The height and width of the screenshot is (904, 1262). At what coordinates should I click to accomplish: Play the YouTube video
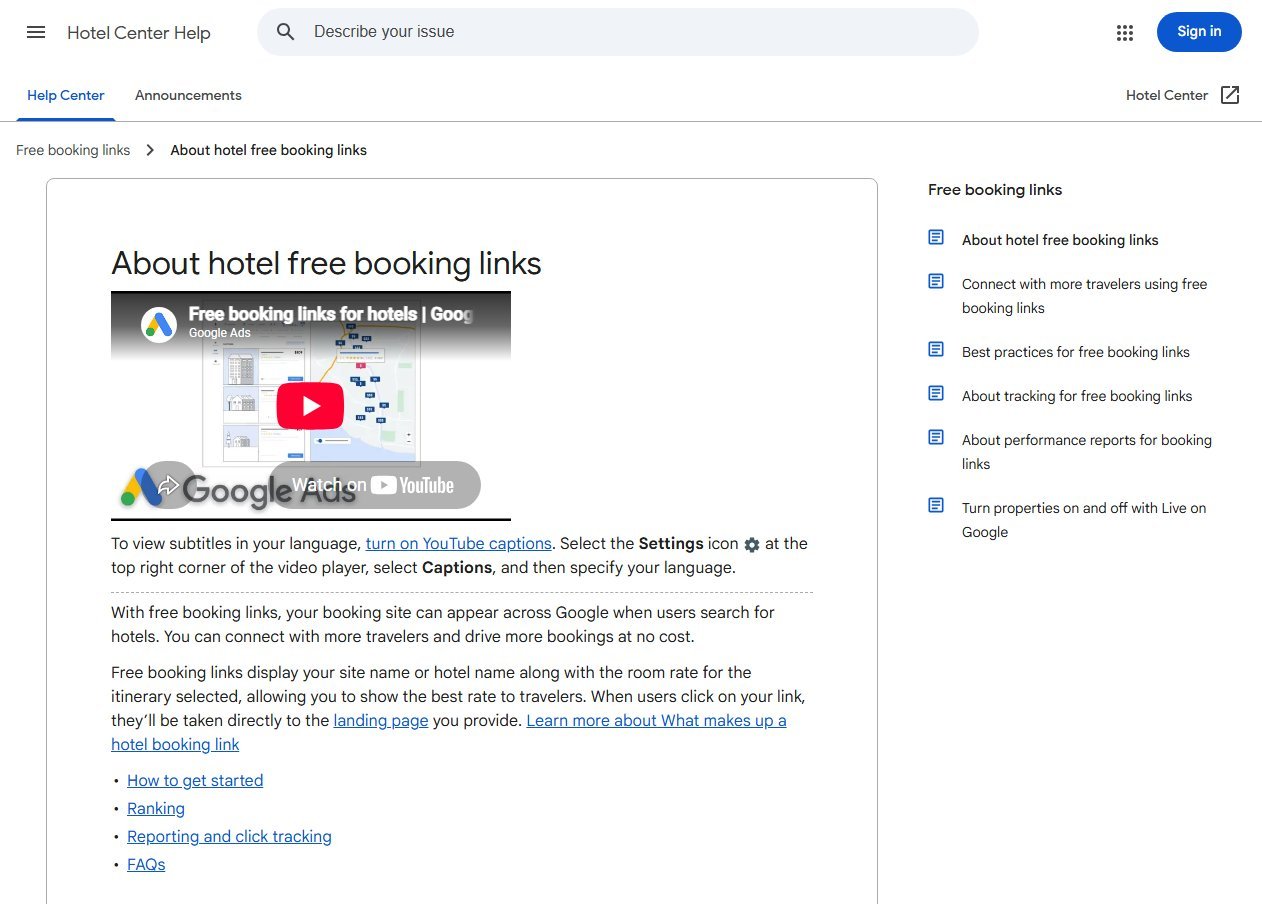[310, 405]
